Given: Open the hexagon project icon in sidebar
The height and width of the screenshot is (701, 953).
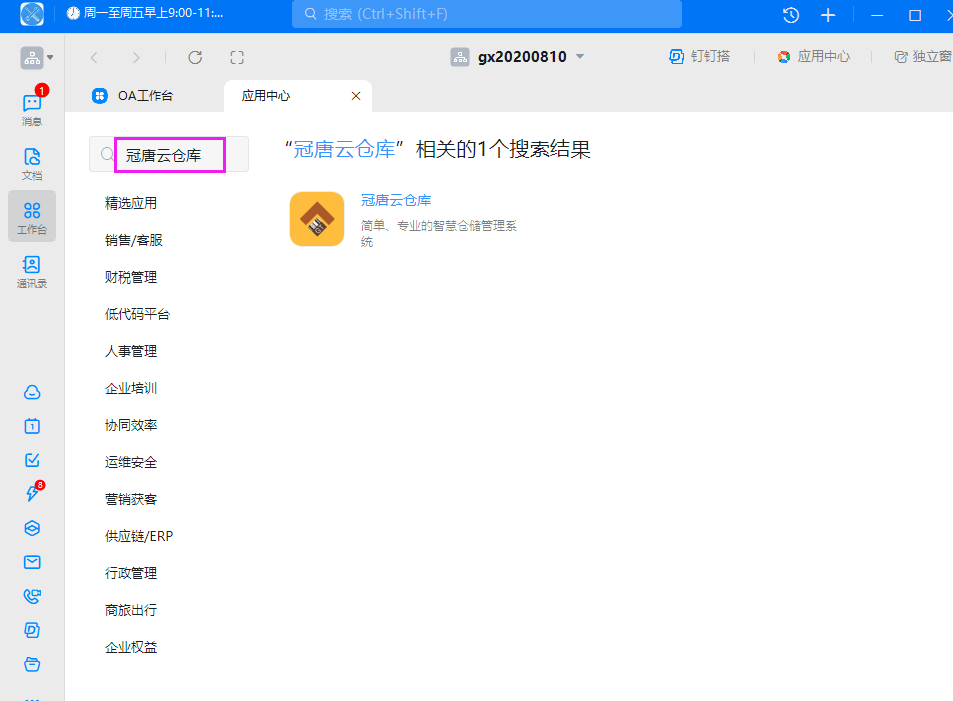Looking at the screenshot, I should [x=32, y=528].
